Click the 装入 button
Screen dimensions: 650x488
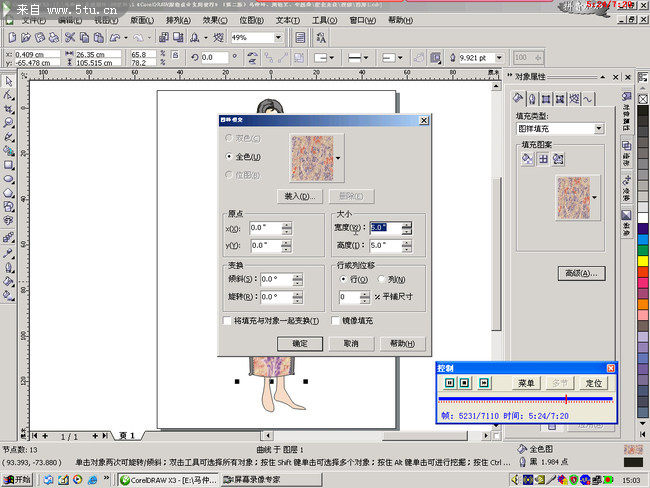coord(300,196)
